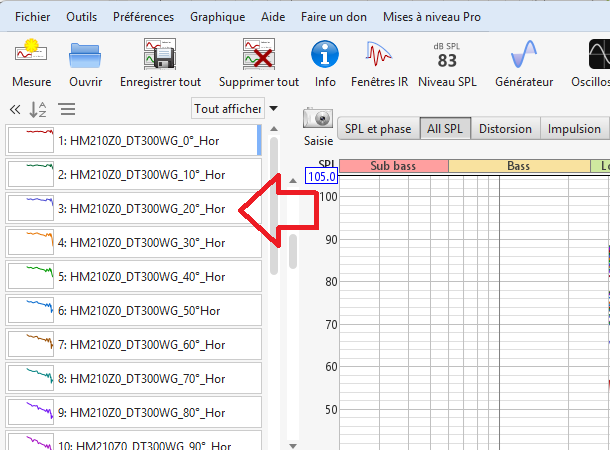This screenshot has width=610, height=450.
Task: Open Fenêtres IR windows
Action: click(379, 54)
